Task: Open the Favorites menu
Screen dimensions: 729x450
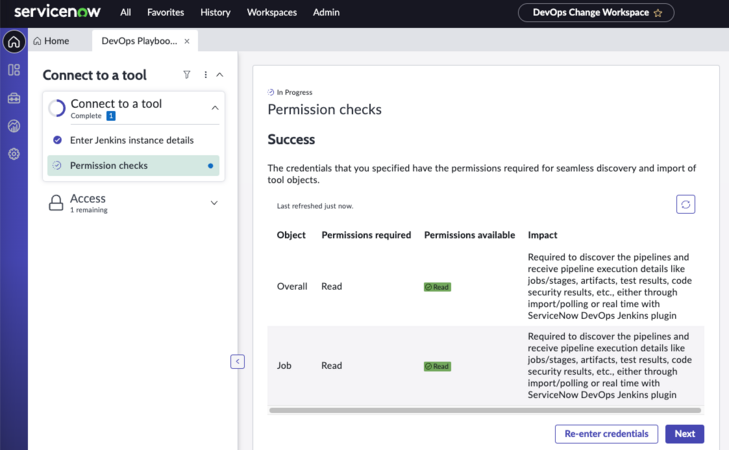Action: (x=166, y=13)
